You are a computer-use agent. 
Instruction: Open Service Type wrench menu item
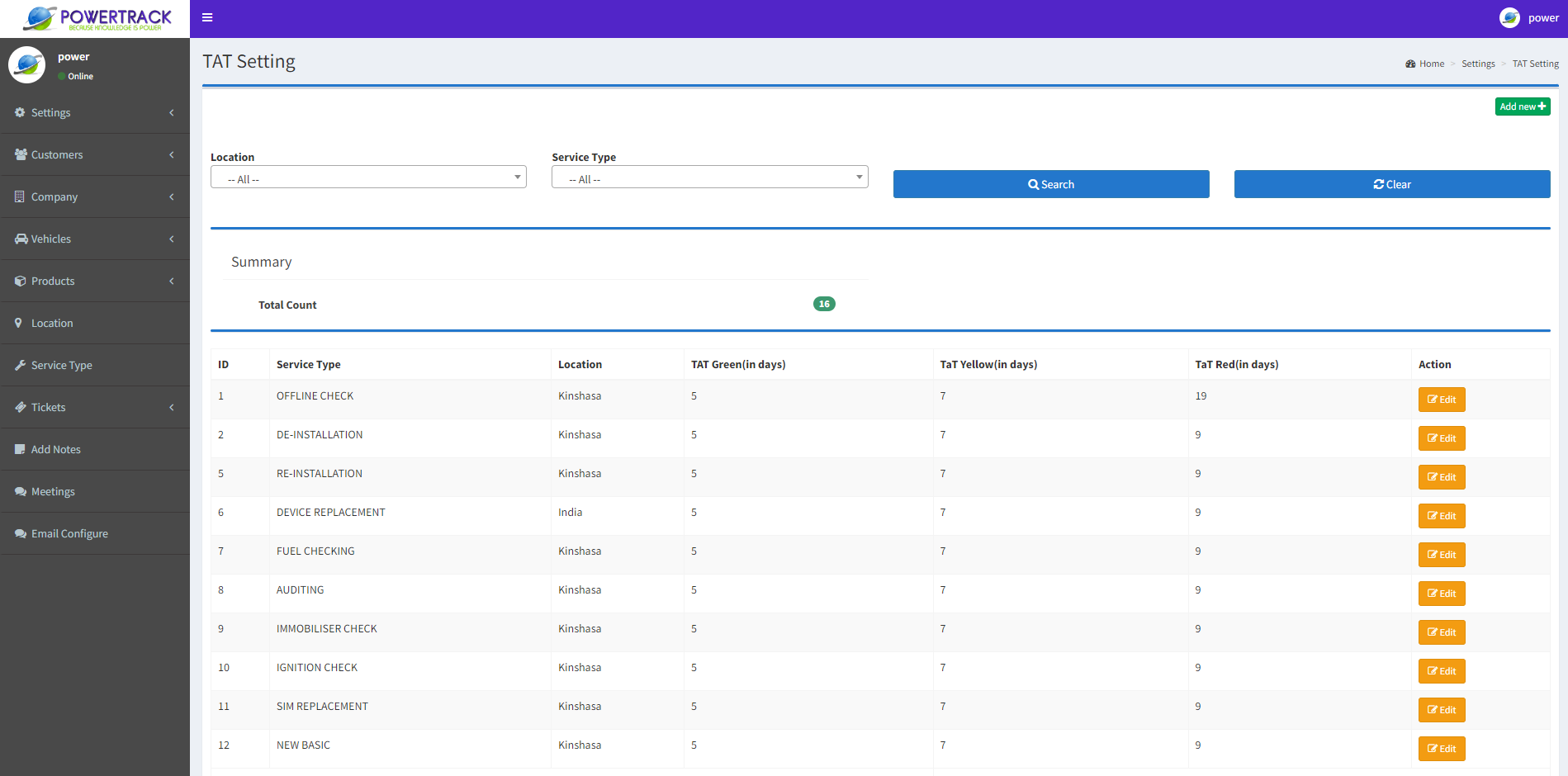click(61, 365)
